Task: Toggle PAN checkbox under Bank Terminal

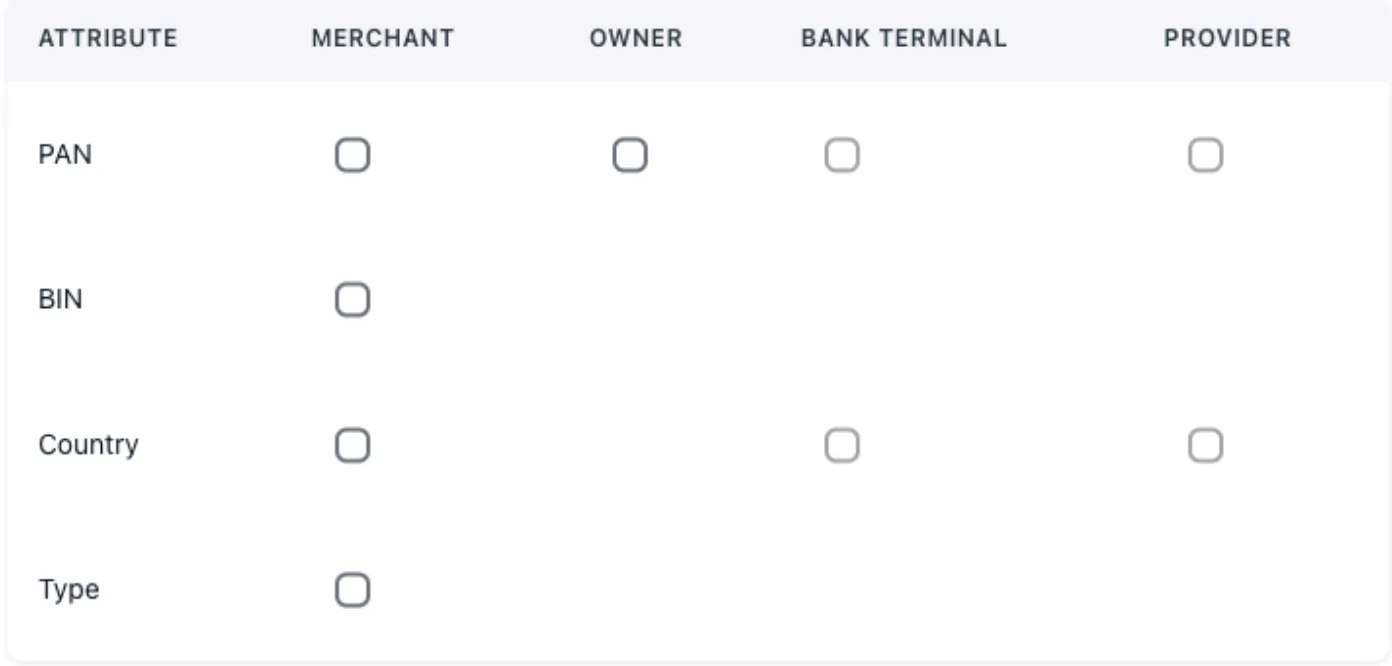Action: point(842,156)
